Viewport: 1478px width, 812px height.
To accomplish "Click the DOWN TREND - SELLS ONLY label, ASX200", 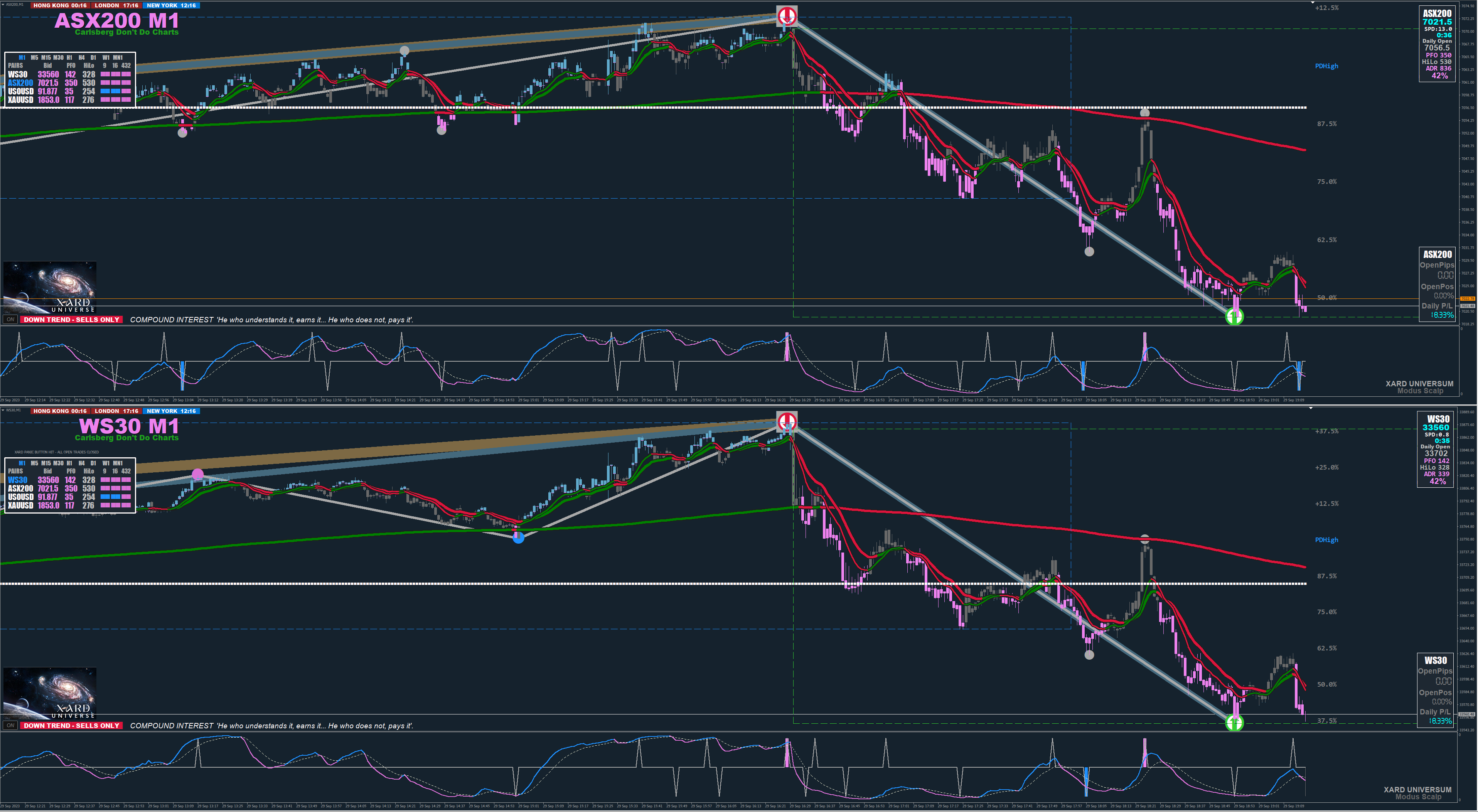I will click(x=72, y=320).
